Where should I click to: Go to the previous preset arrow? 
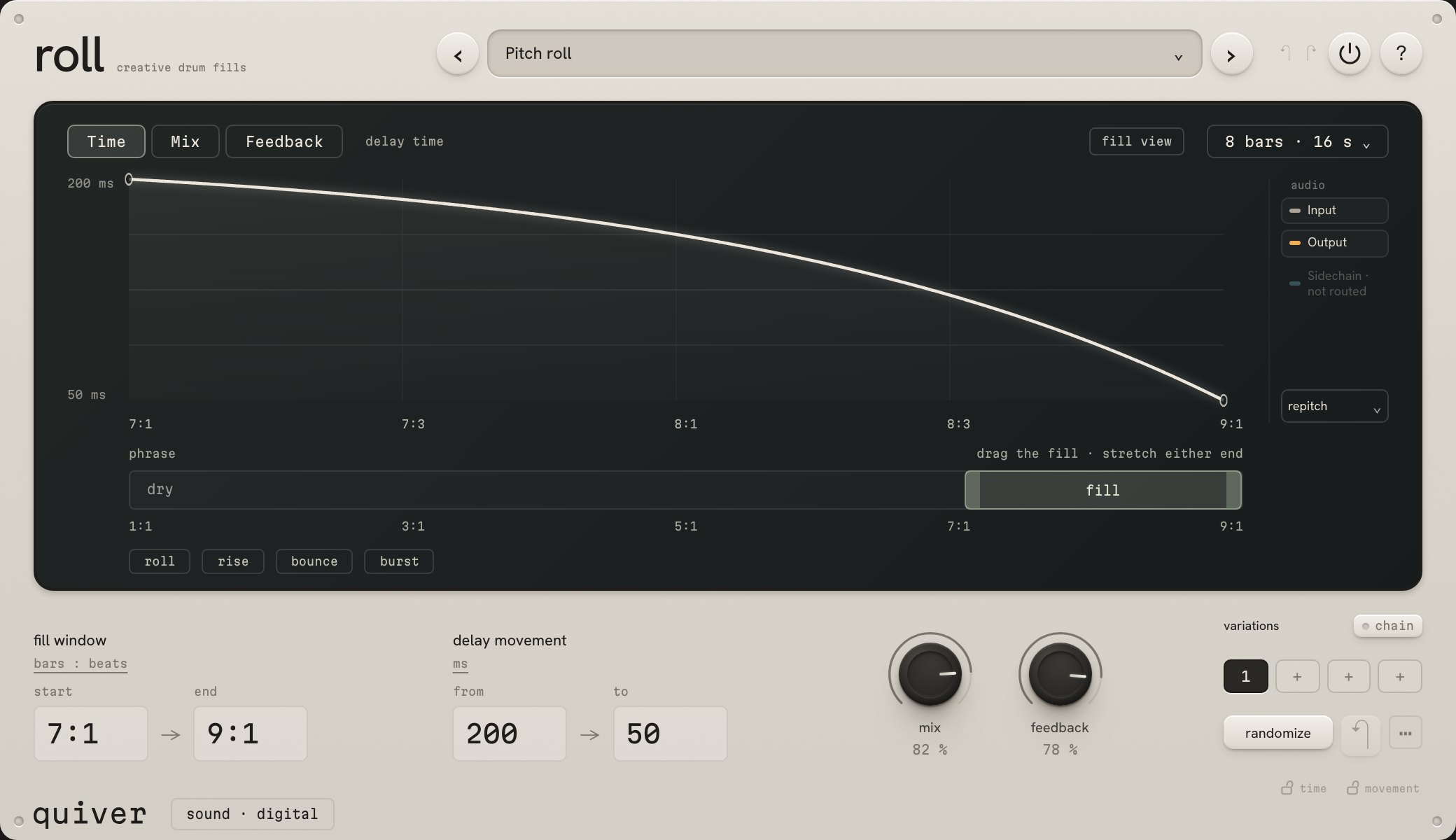[458, 54]
